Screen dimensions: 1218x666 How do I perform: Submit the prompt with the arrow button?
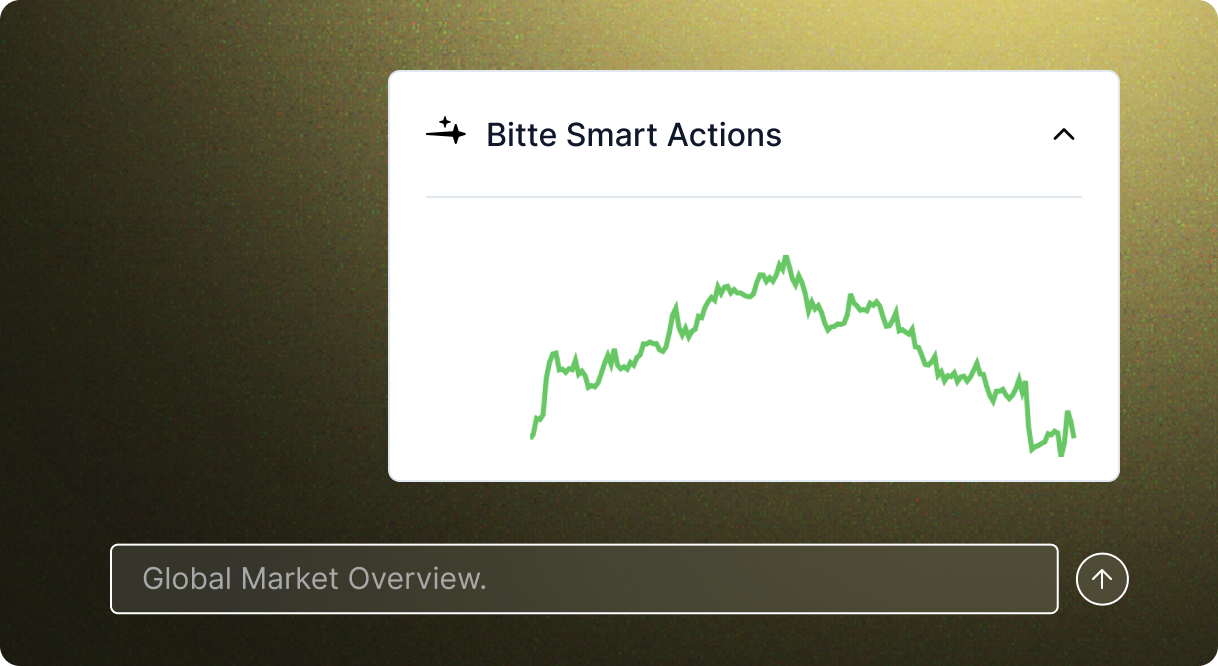(1102, 579)
